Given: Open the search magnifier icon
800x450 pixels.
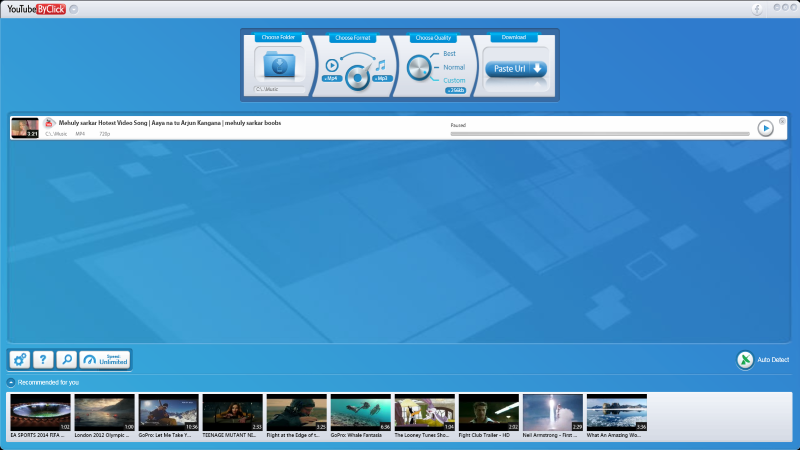Looking at the screenshot, I should tap(66, 360).
